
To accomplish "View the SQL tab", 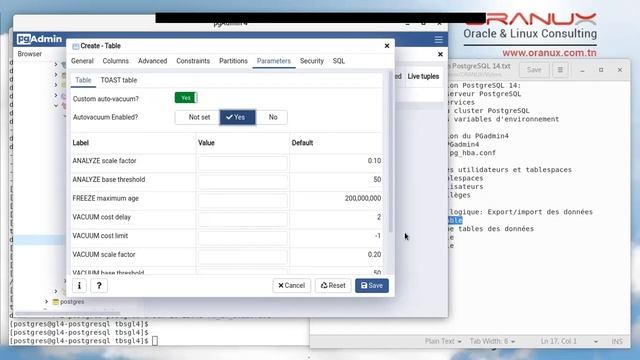I will click(338, 61).
